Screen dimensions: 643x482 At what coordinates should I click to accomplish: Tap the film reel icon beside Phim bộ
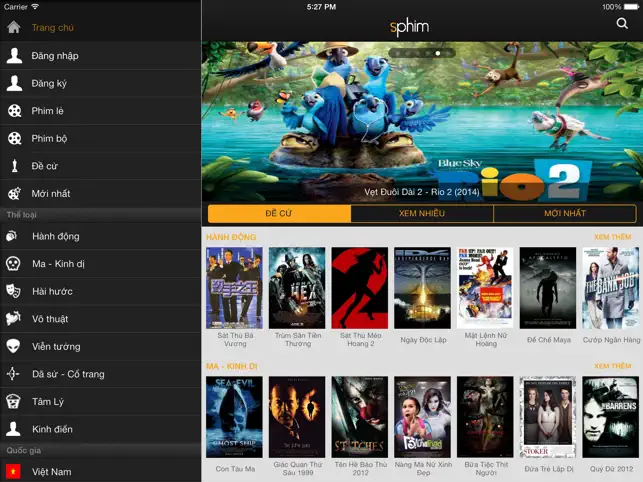click(14, 138)
